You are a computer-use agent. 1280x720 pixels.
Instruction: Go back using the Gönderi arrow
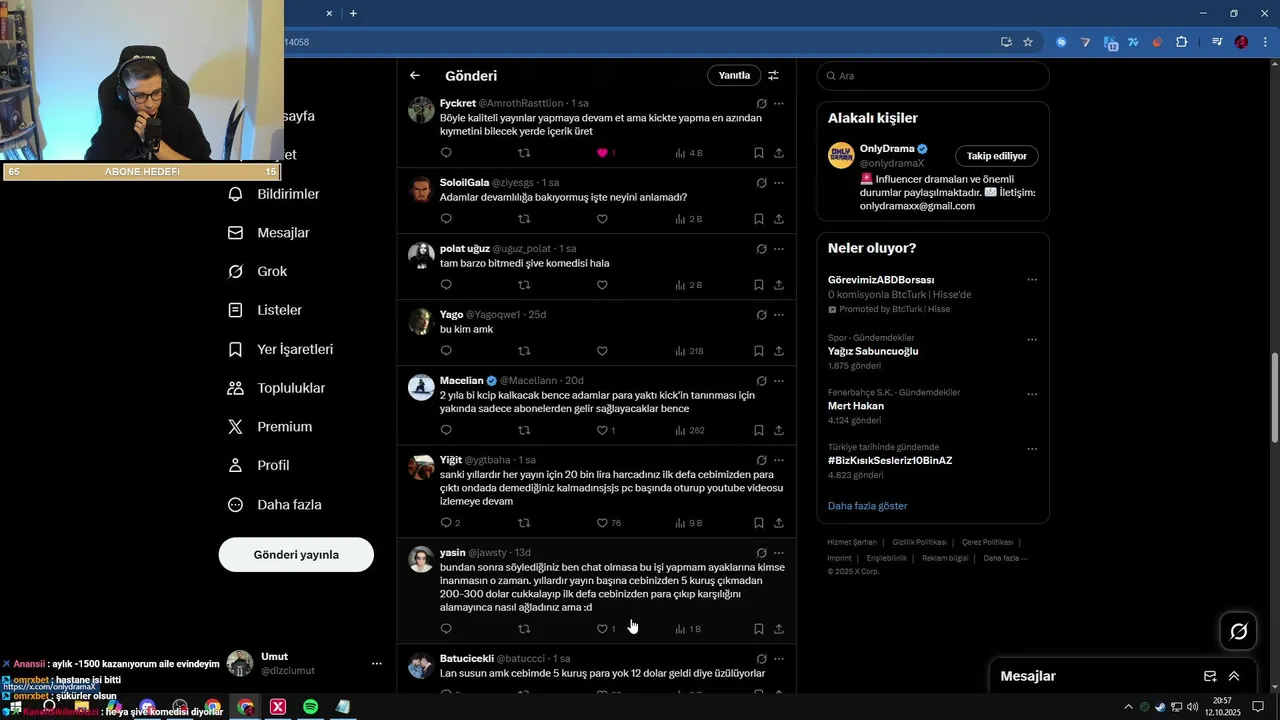coord(415,75)
